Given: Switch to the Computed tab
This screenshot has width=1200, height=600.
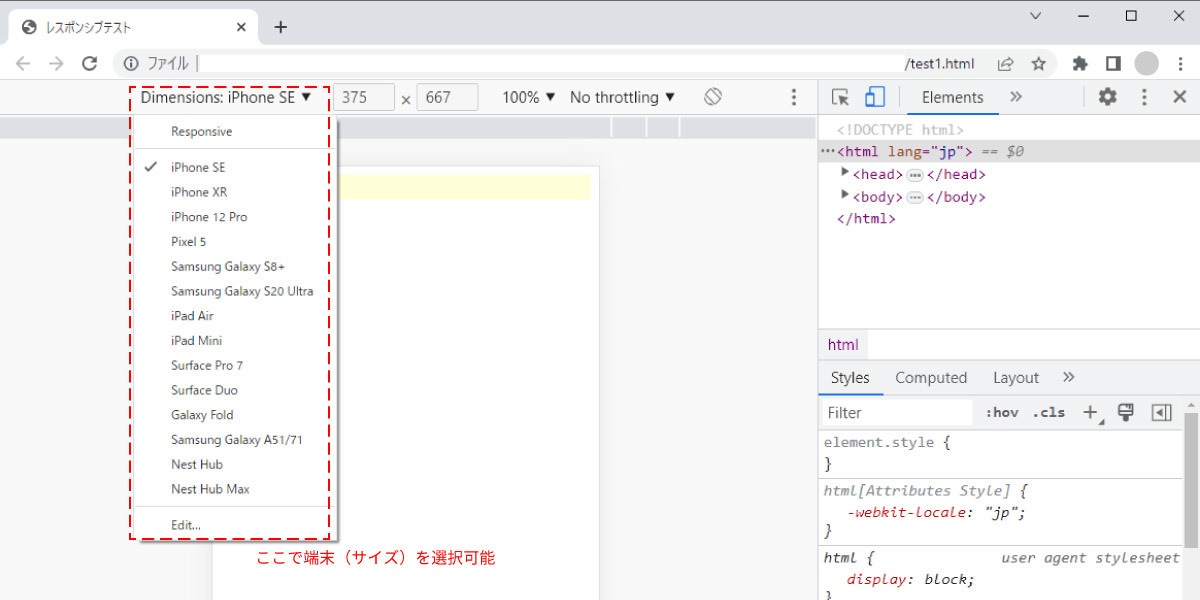Looking at the screenshot, I should click(931, 378).
